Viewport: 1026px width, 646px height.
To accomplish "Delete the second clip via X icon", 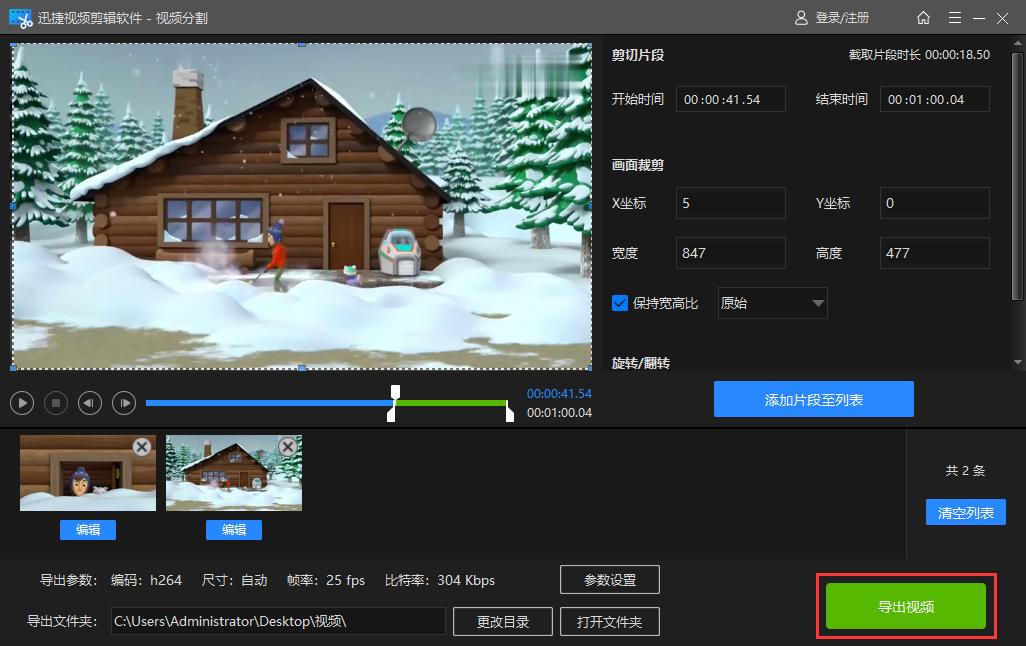I will [288, 447].
